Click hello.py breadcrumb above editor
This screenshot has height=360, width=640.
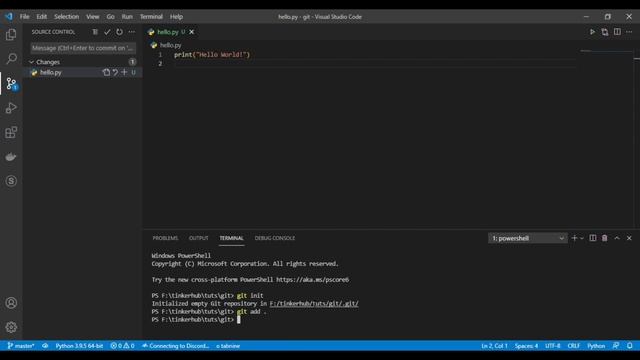[x=171, y=45]
